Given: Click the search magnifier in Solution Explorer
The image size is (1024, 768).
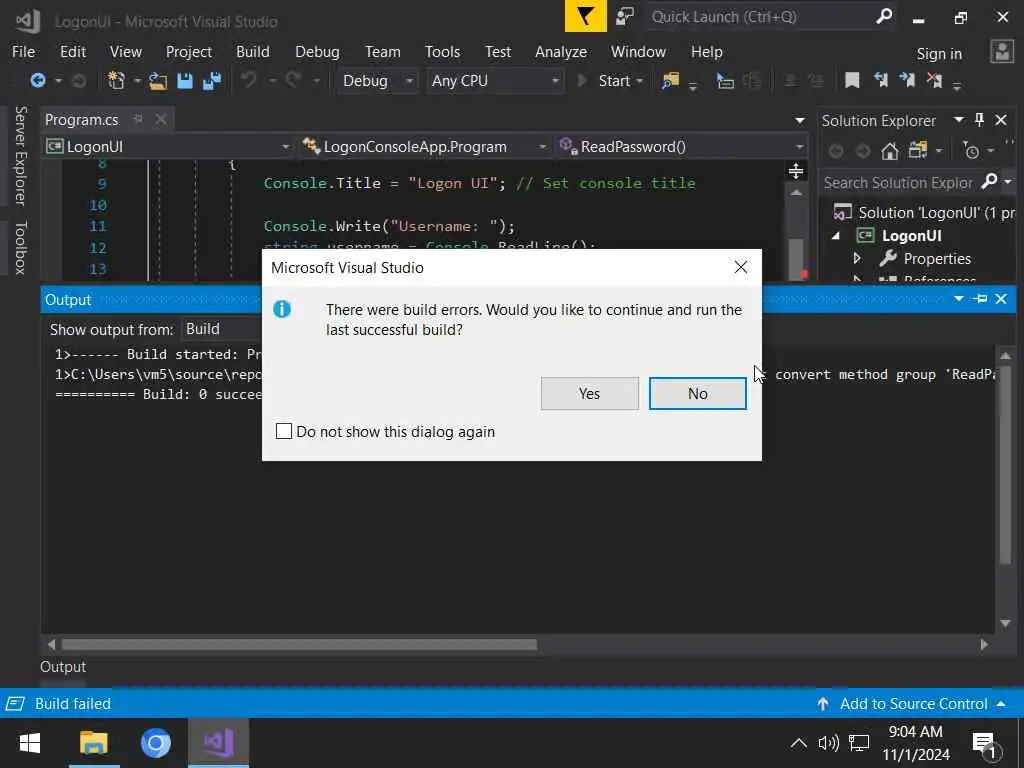Looking at the screenshot, I should (990, 181).
